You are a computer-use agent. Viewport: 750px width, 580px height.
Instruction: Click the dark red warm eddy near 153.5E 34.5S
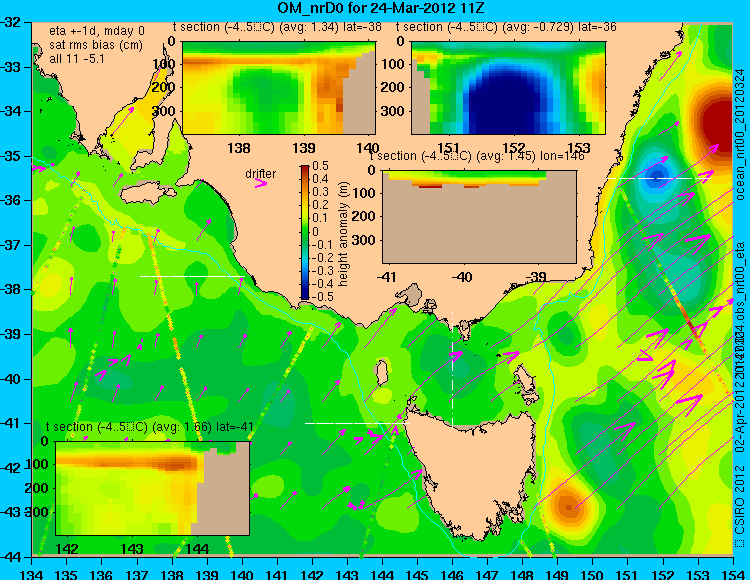pos(717,124)
